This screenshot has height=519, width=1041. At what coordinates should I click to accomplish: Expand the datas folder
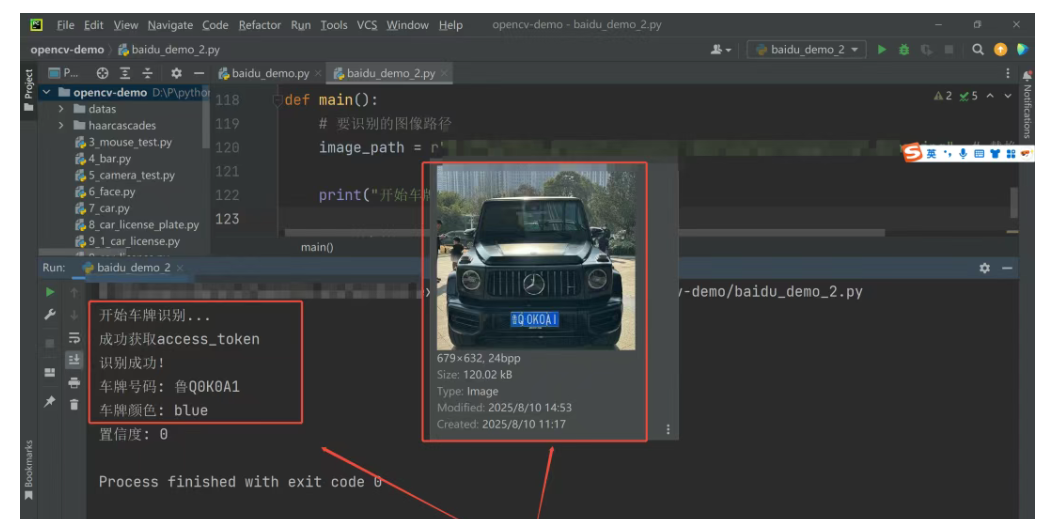(61, 109)
